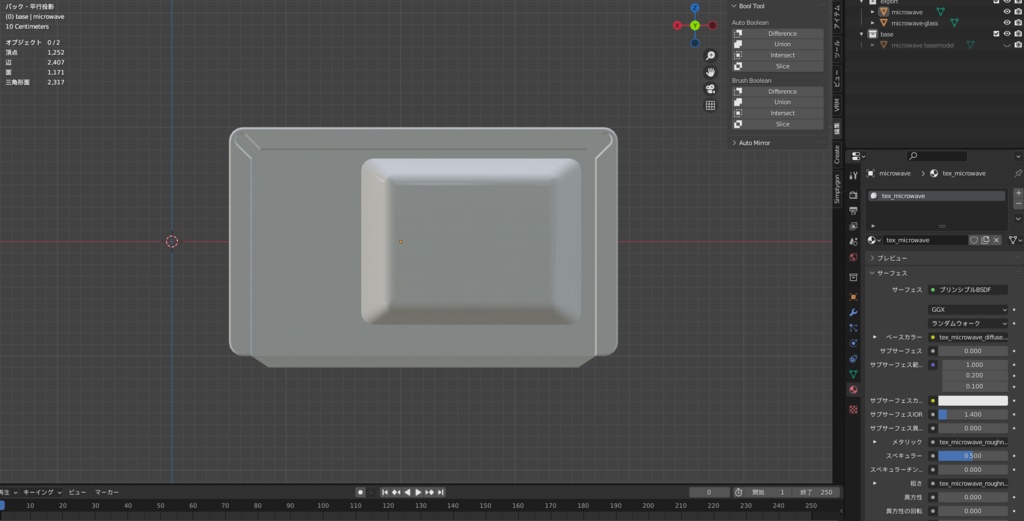
Task: Open the アイテム sidebar tab
Action: tap(837, 16)
